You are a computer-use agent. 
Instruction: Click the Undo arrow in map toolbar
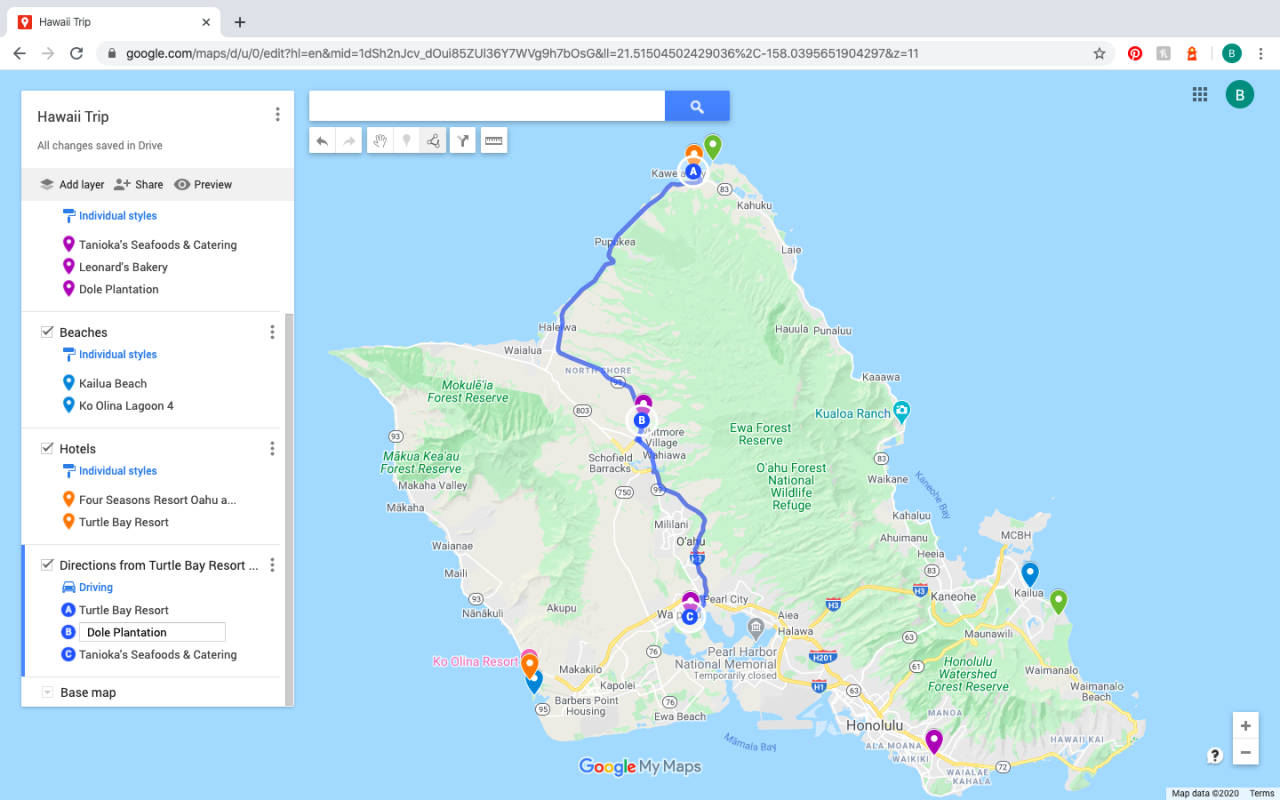[x=322, y=141]
